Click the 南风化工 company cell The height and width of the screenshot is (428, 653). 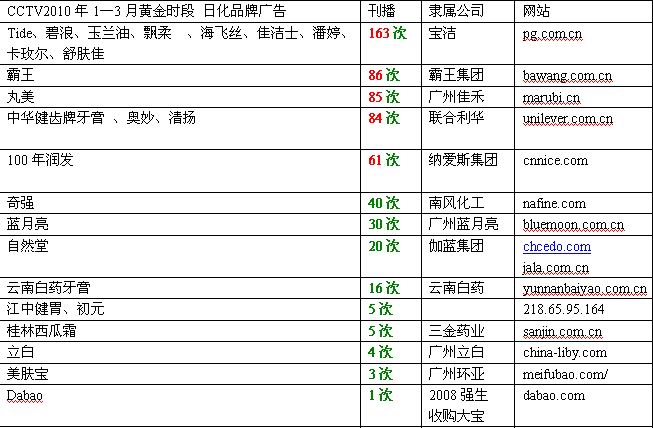point(456,203)
